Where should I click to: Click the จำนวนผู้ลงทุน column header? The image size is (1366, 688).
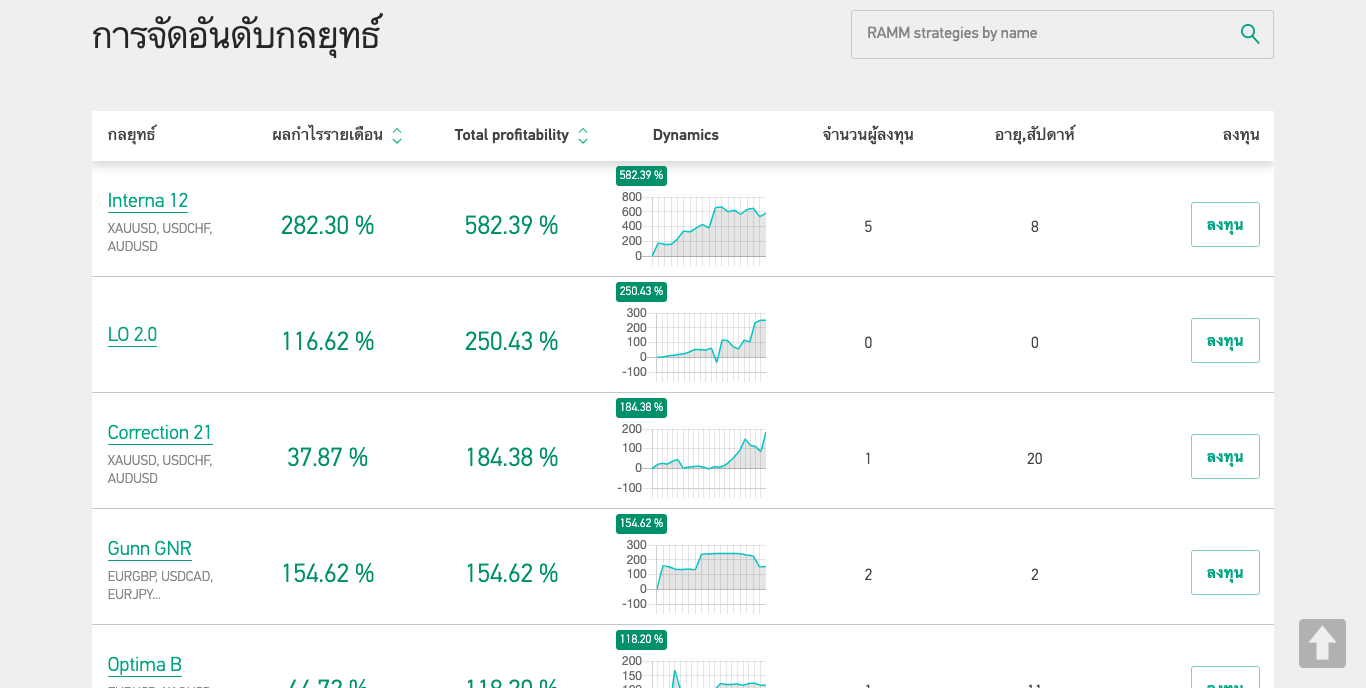868,135
